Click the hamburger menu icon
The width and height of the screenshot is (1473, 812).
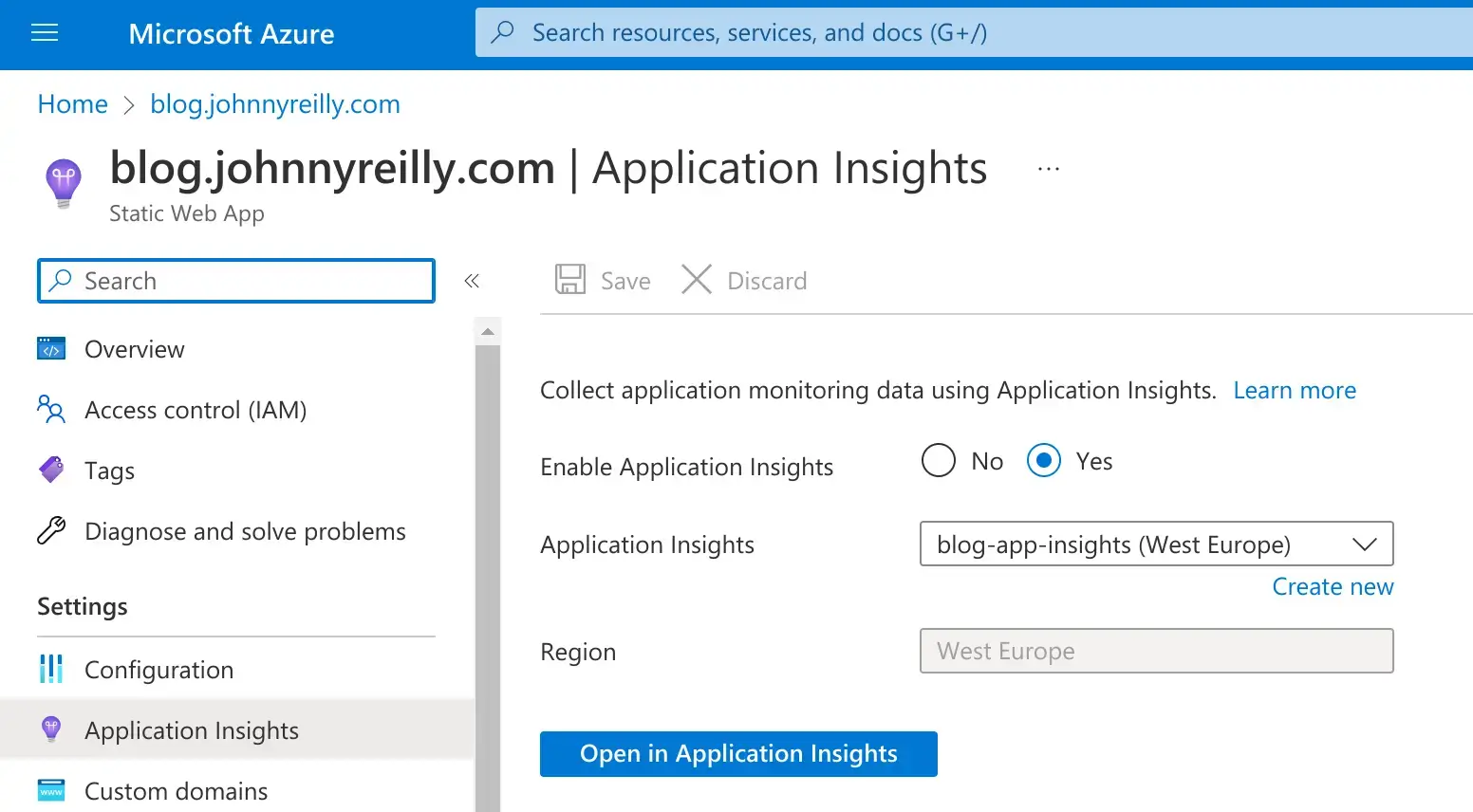(x=44, y=33)
